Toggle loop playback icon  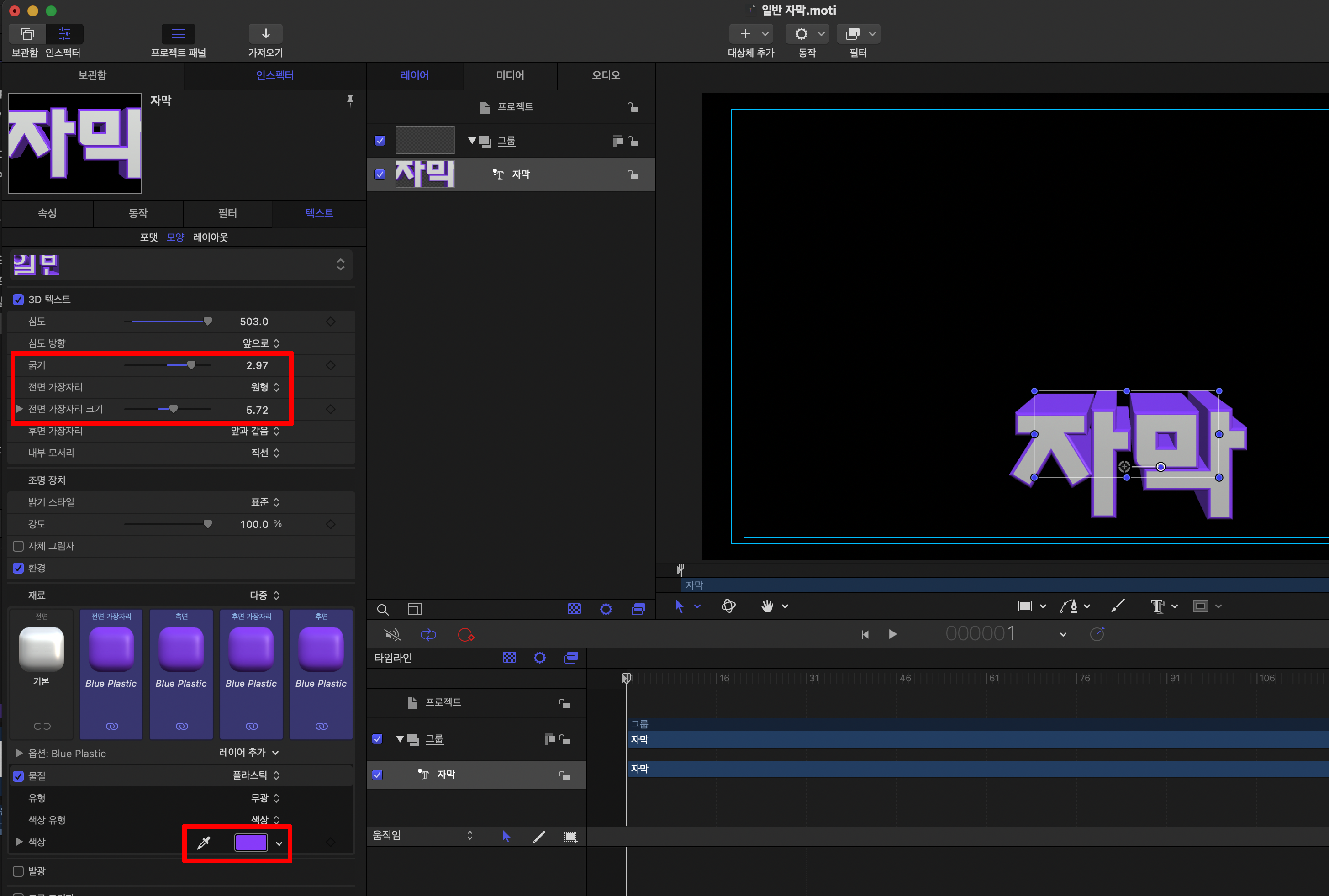tap(428, 634)
